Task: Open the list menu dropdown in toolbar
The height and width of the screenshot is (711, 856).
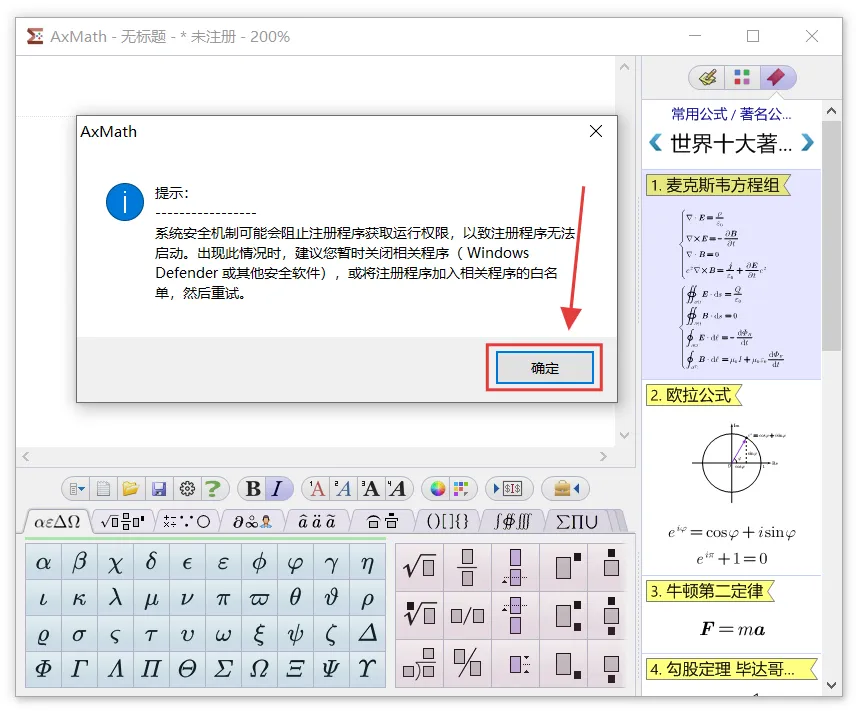Action: (x=76, y=488)
